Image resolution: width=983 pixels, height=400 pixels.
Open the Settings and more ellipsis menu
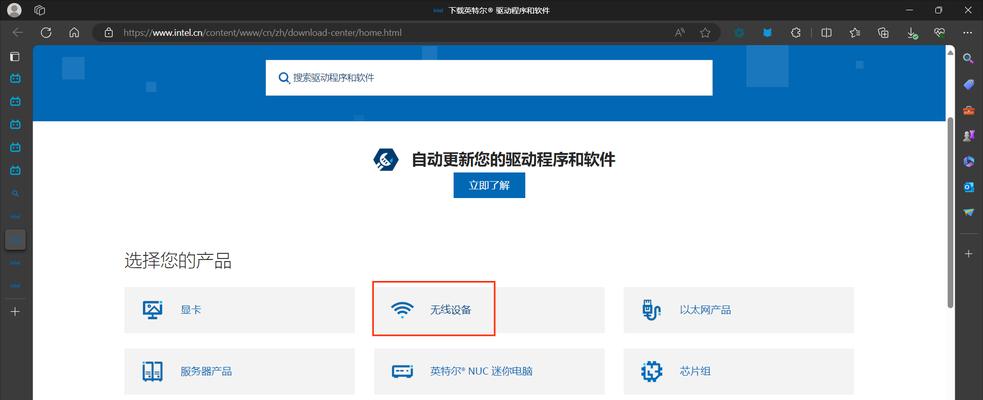(x=967, y=33)
